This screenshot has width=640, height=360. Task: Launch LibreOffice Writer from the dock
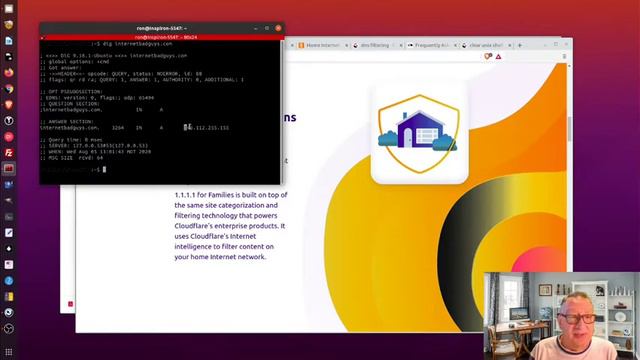(9, 41)
